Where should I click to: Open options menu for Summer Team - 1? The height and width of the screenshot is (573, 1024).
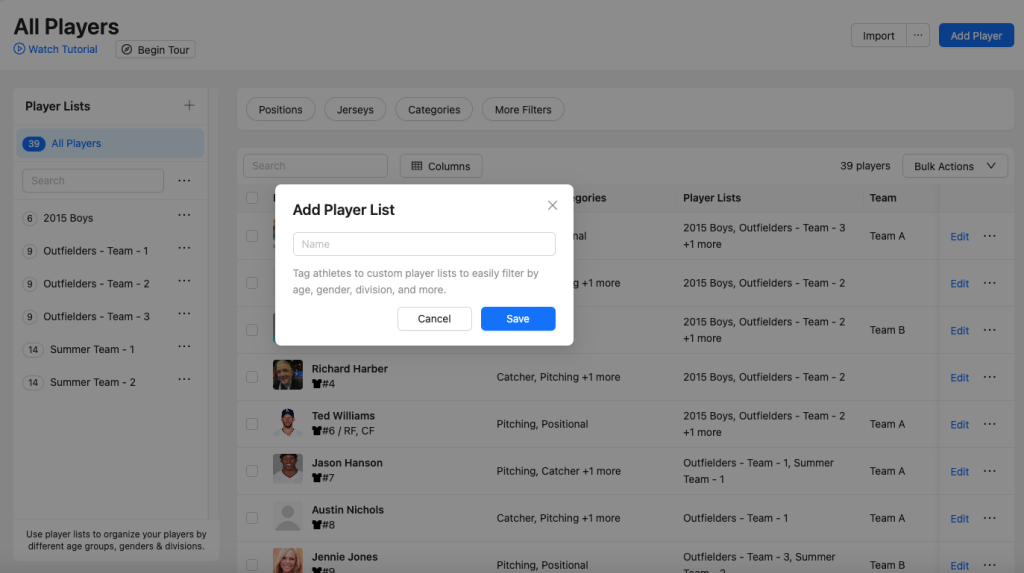(x=184, y=348)
